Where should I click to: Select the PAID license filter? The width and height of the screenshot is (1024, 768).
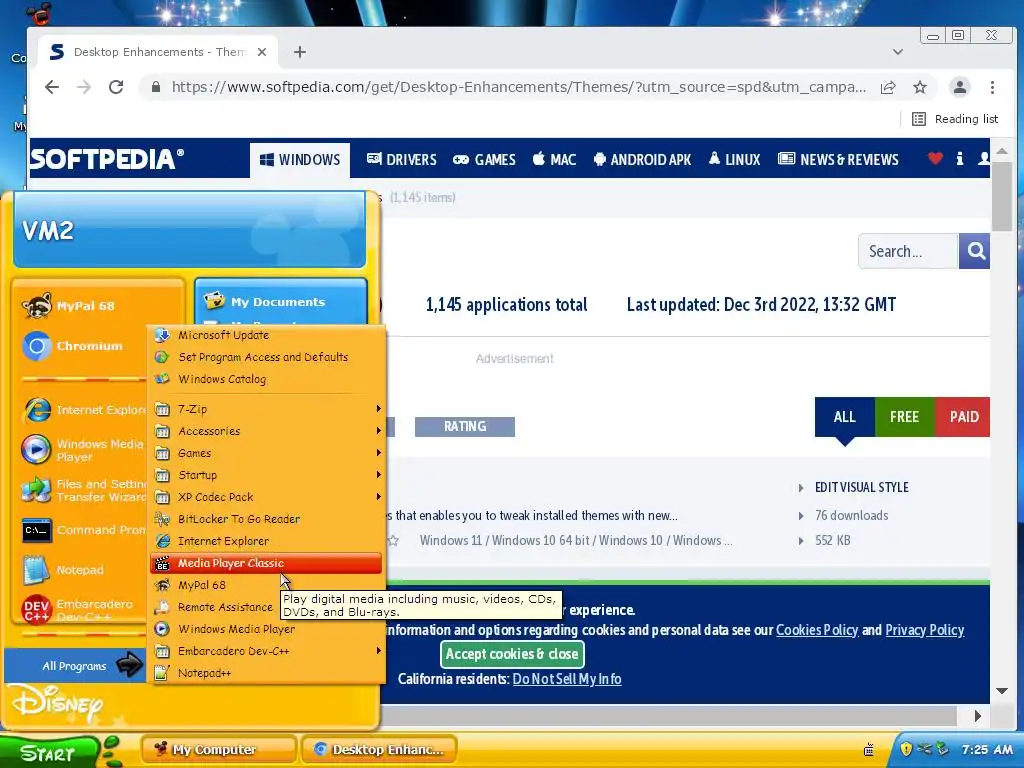coord(963,417)
